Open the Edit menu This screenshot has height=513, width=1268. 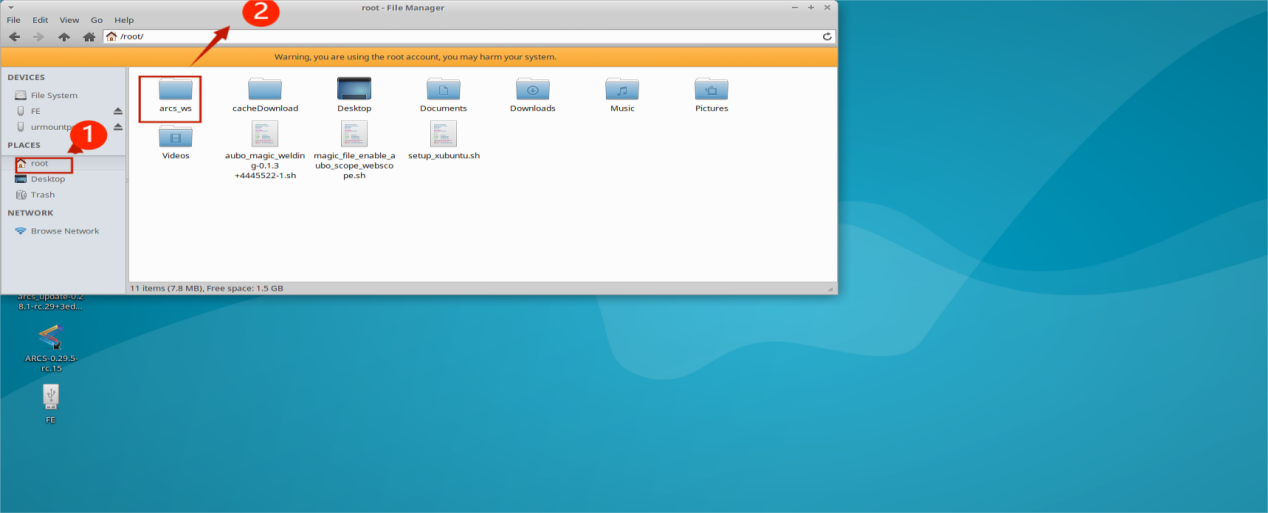40,20
